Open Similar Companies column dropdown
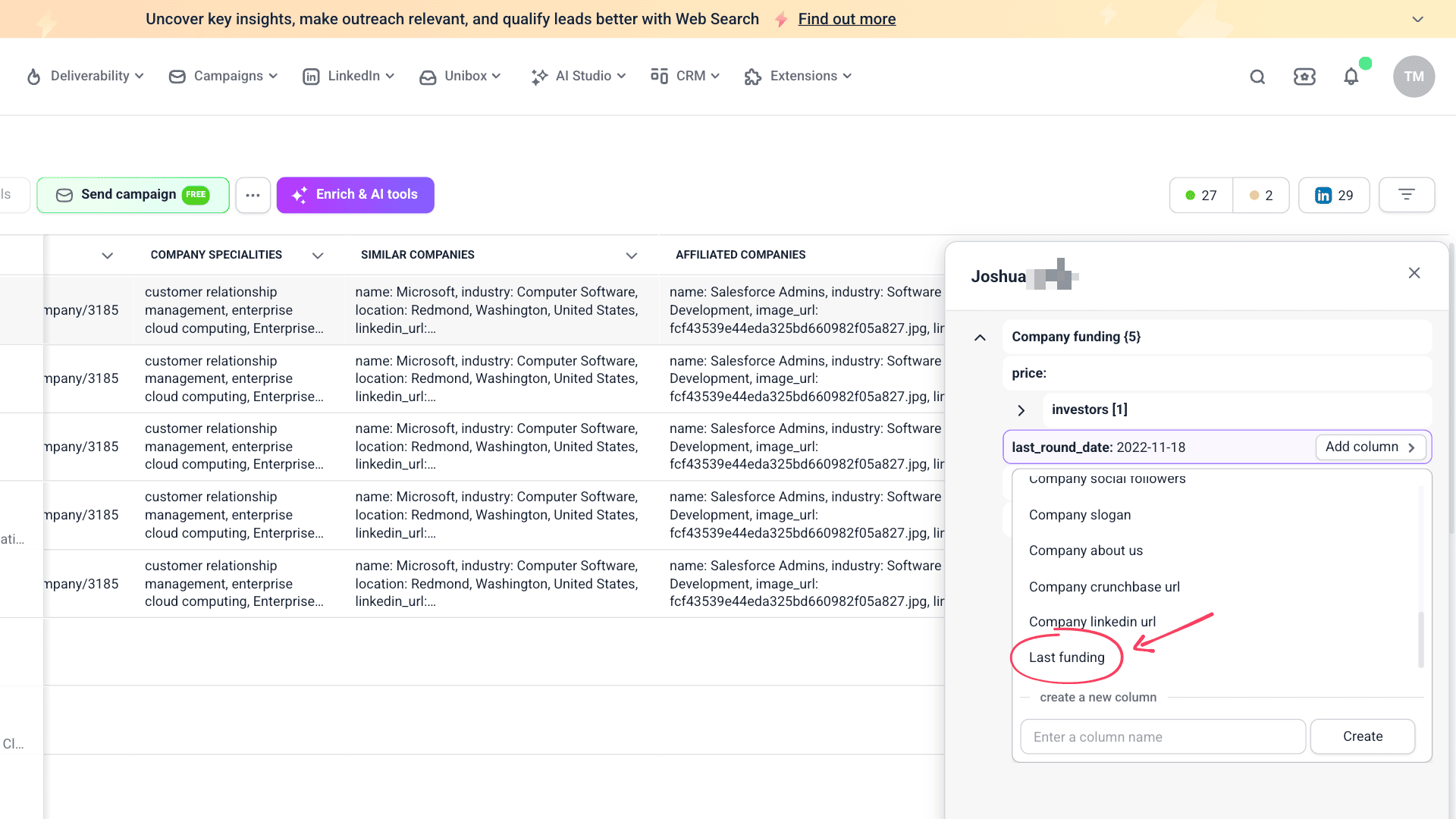Screen dimensions: 1456x819 click(x=631, y=256)
